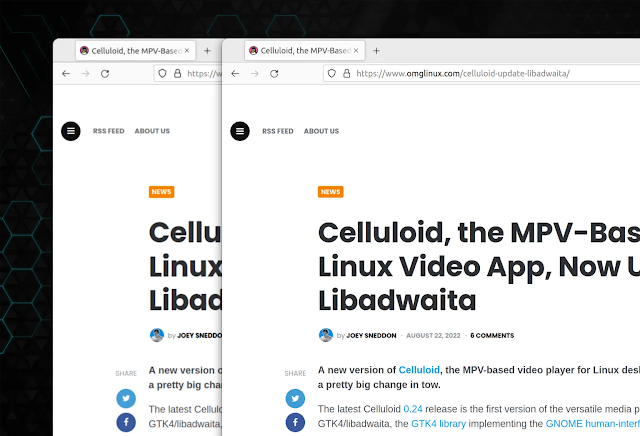Open ABOUT US link in the front window

click(x=321, y=131)
